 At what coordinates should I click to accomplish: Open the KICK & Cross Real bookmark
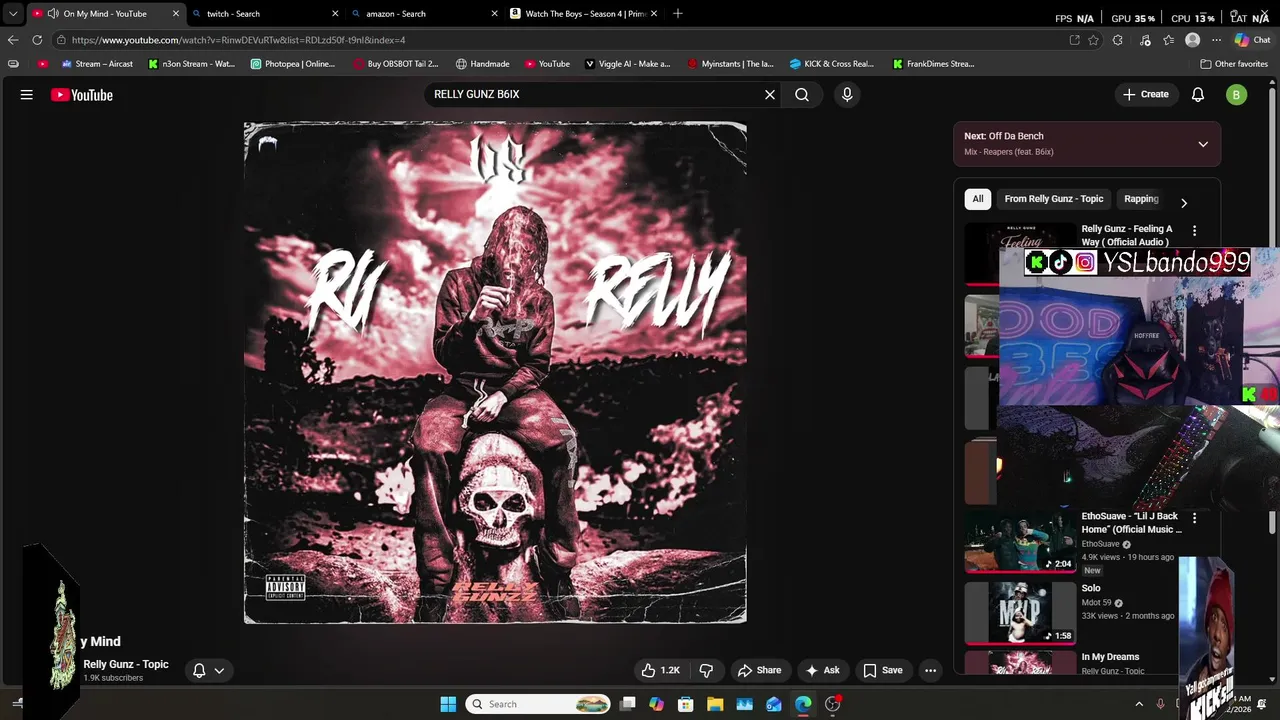pos(831,64)
